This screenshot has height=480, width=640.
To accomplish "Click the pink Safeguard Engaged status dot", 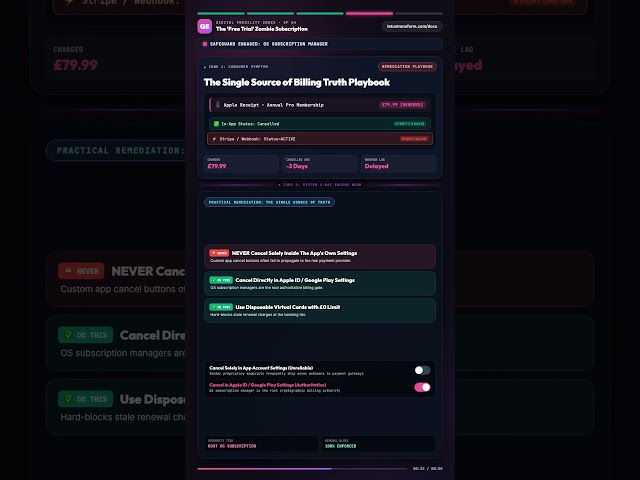I will pyautogui.click(x=205, y=44).
